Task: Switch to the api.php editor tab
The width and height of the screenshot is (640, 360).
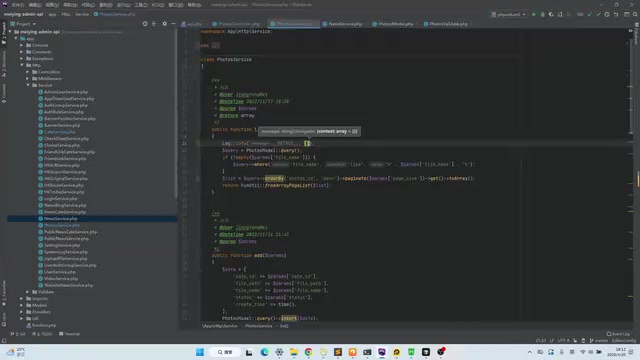Action: pyautogui.click(x=192, y=24)
